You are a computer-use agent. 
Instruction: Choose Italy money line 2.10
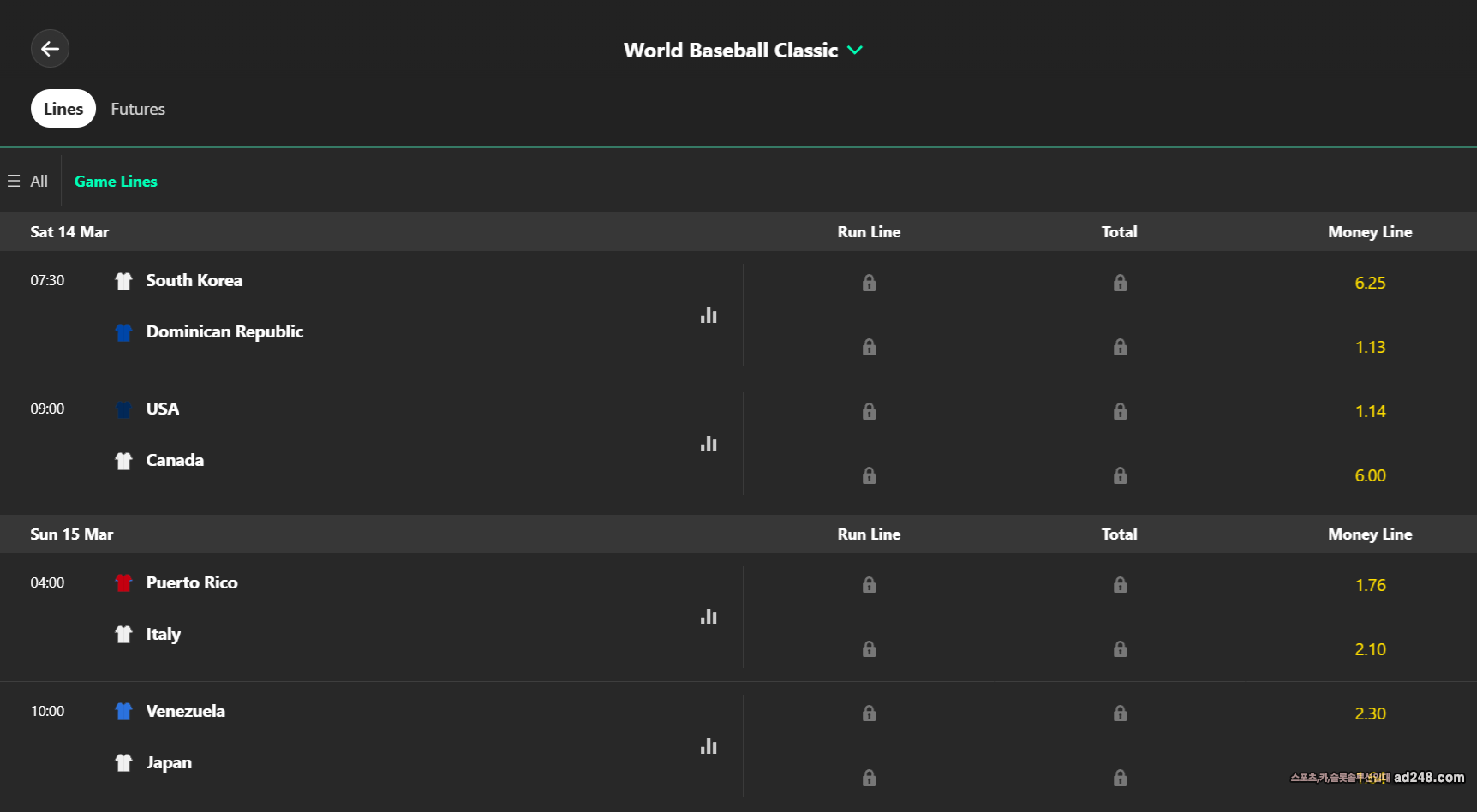[1369, 649]
